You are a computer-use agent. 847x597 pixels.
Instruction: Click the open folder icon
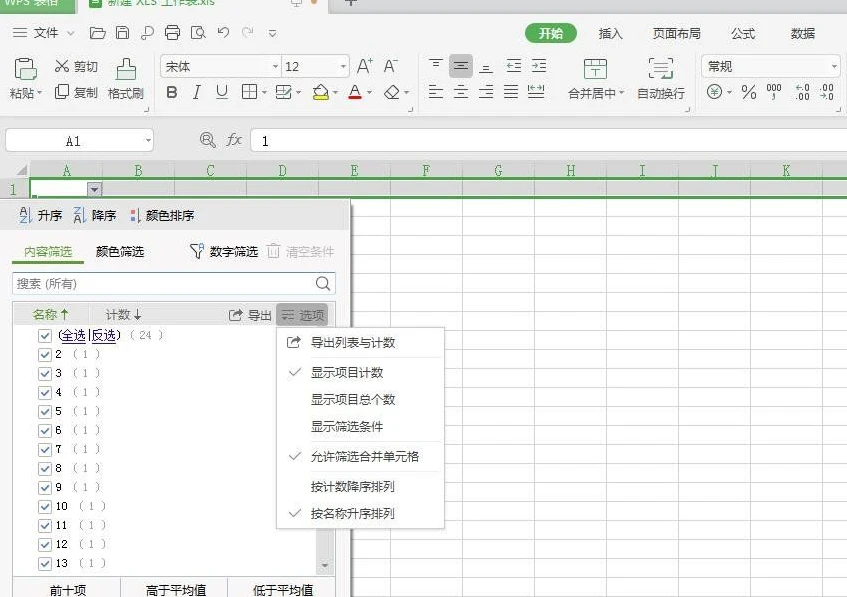(97, 33)
